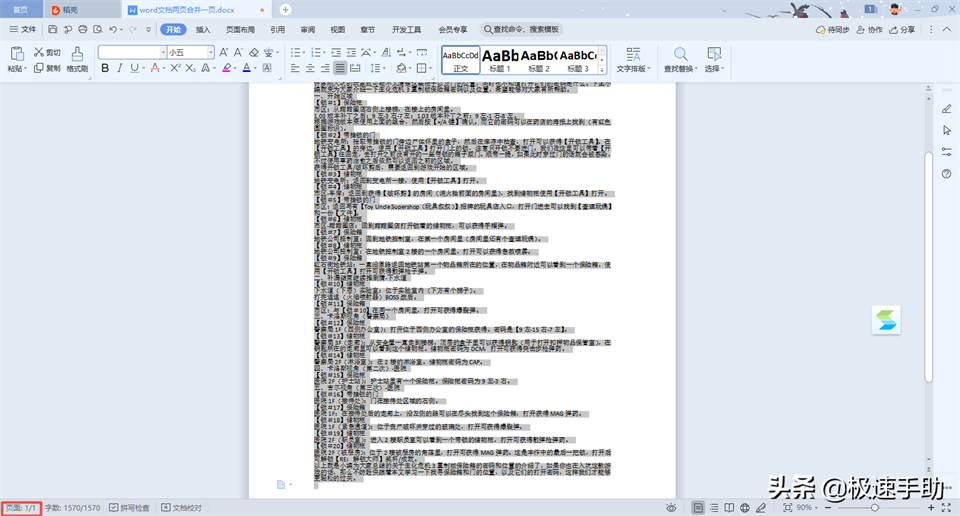Click the undo arrow icon

pos(111,30)
